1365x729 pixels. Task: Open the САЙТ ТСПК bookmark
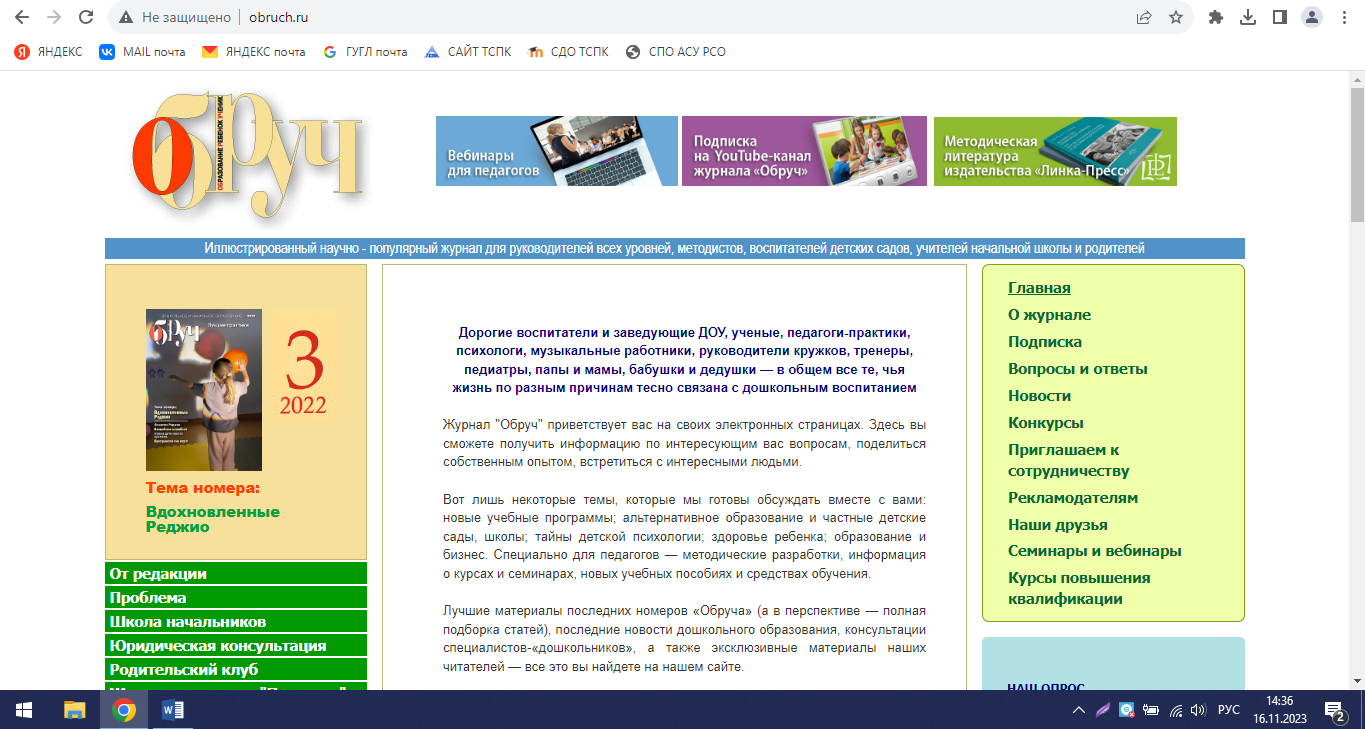tap(467, 52)
